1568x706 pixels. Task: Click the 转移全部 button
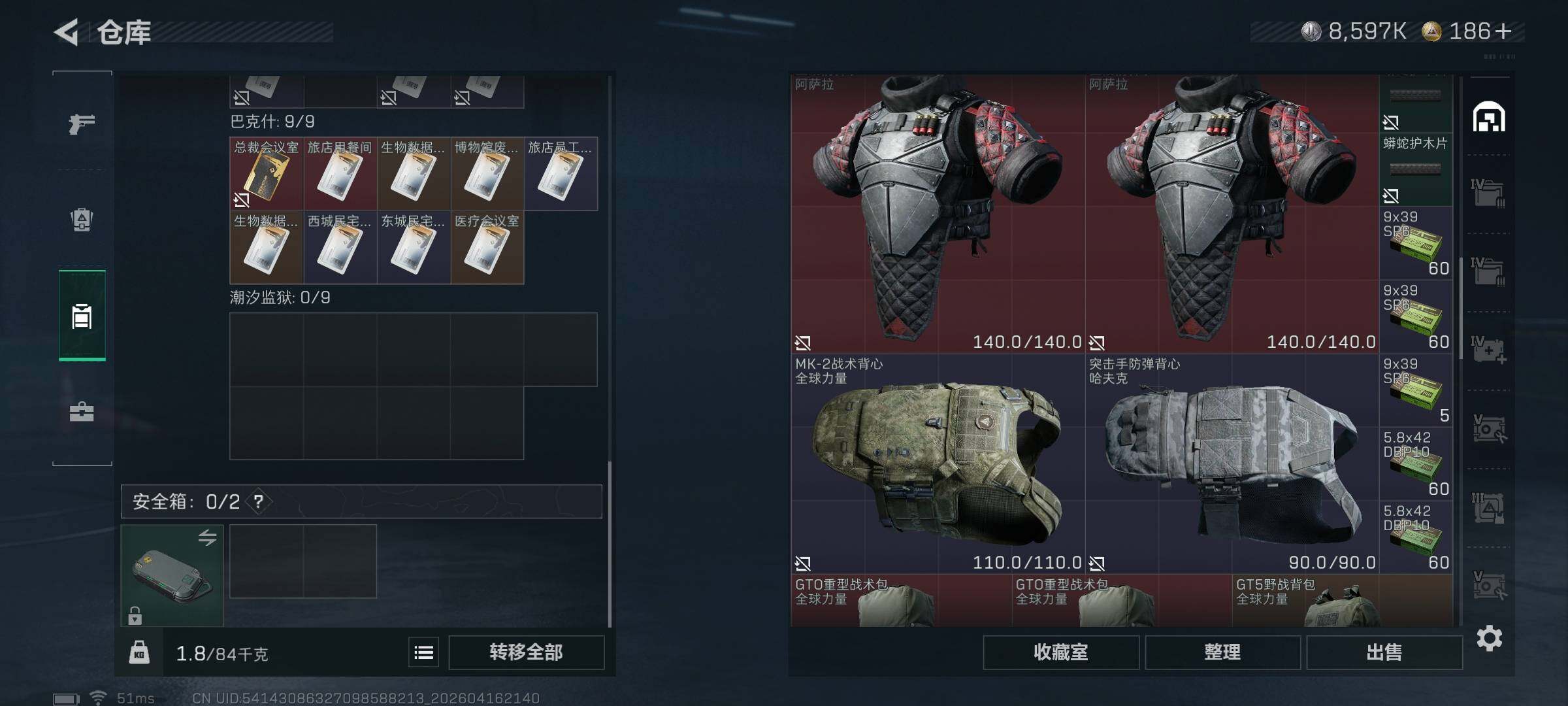tap(526, 652)
